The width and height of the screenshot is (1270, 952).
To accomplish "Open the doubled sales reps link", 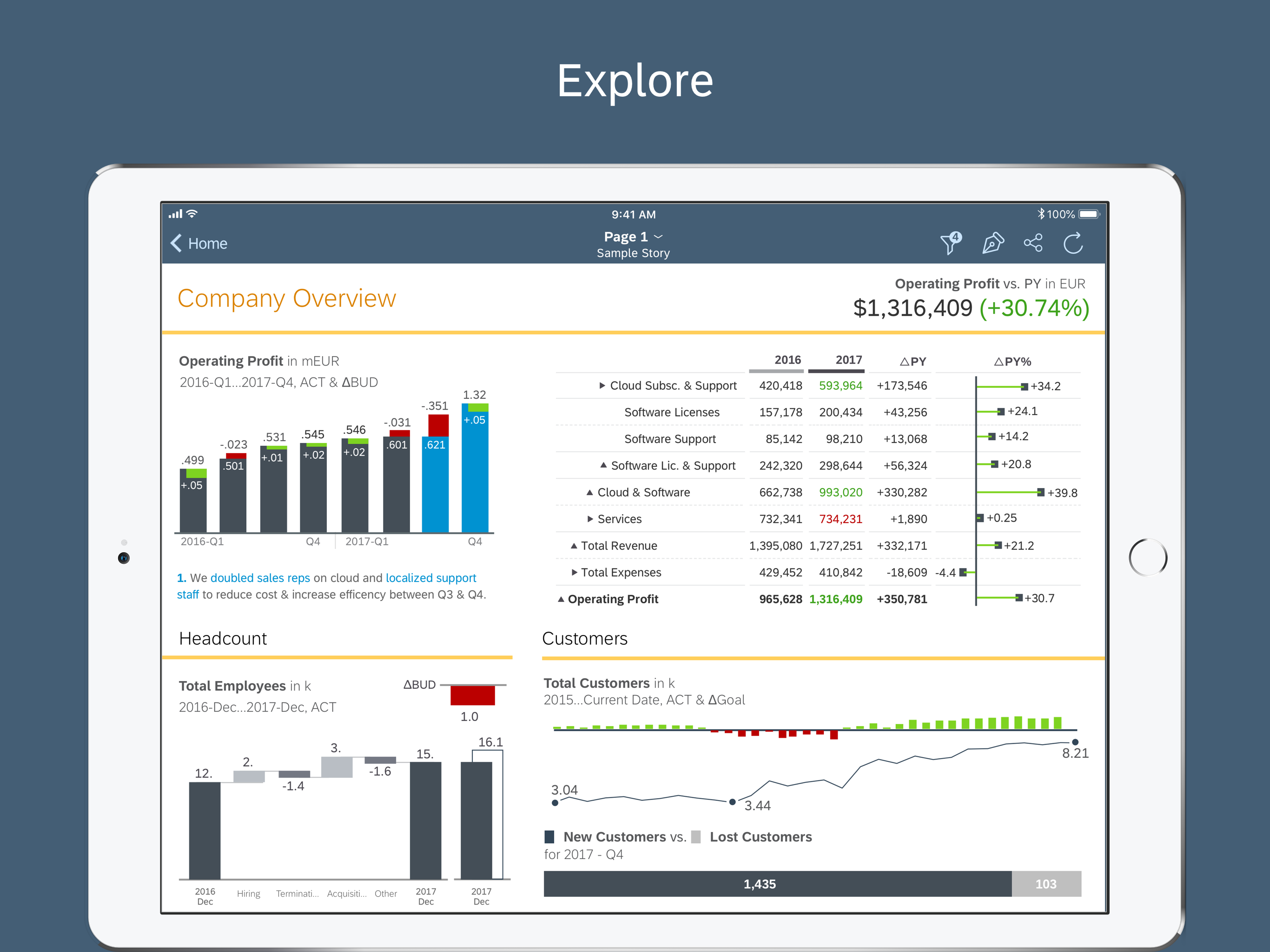I will 260,578.
